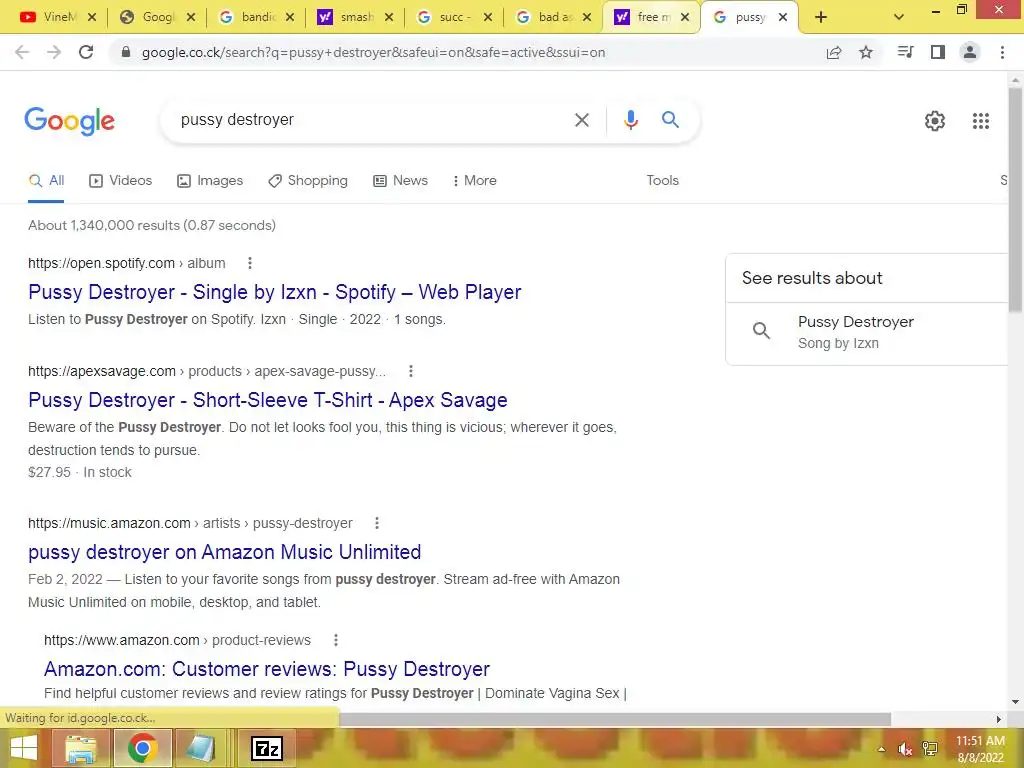Open the media controls icon in toolbar
1024x768 pixels.
(x=905, y=52)
